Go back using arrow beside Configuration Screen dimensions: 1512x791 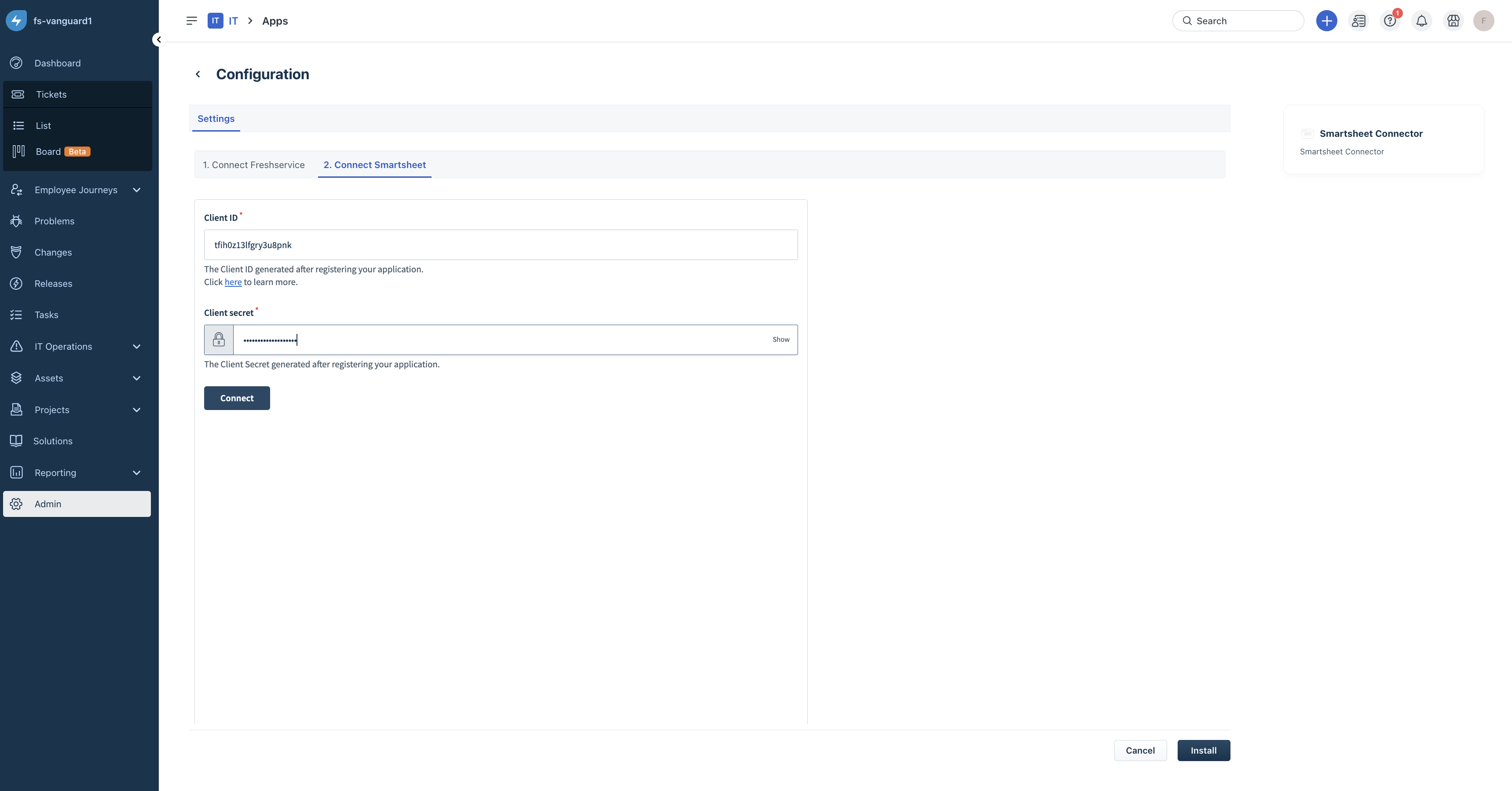coord(198,74)
